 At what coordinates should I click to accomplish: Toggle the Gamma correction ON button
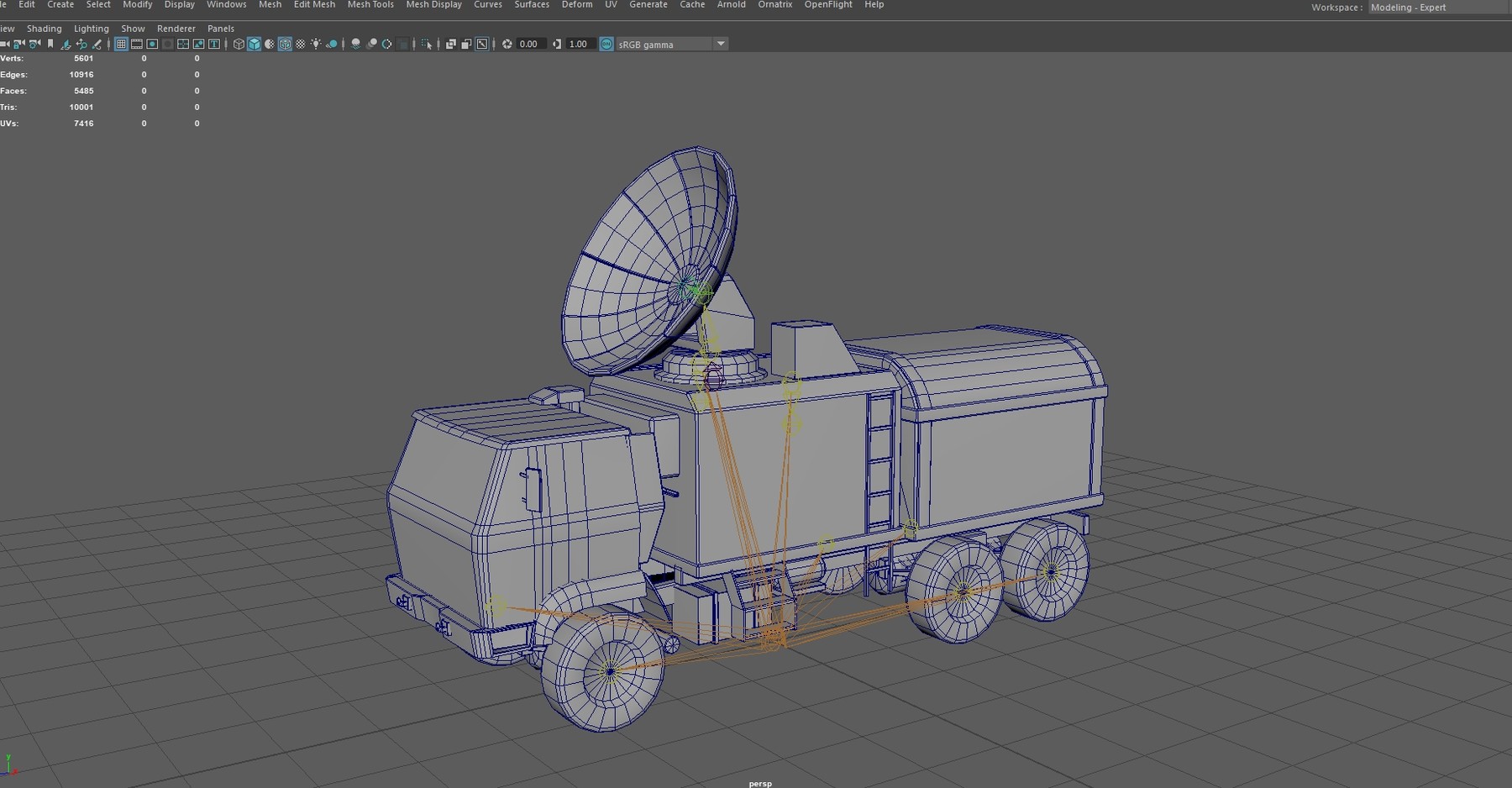[x=606, y=44]
